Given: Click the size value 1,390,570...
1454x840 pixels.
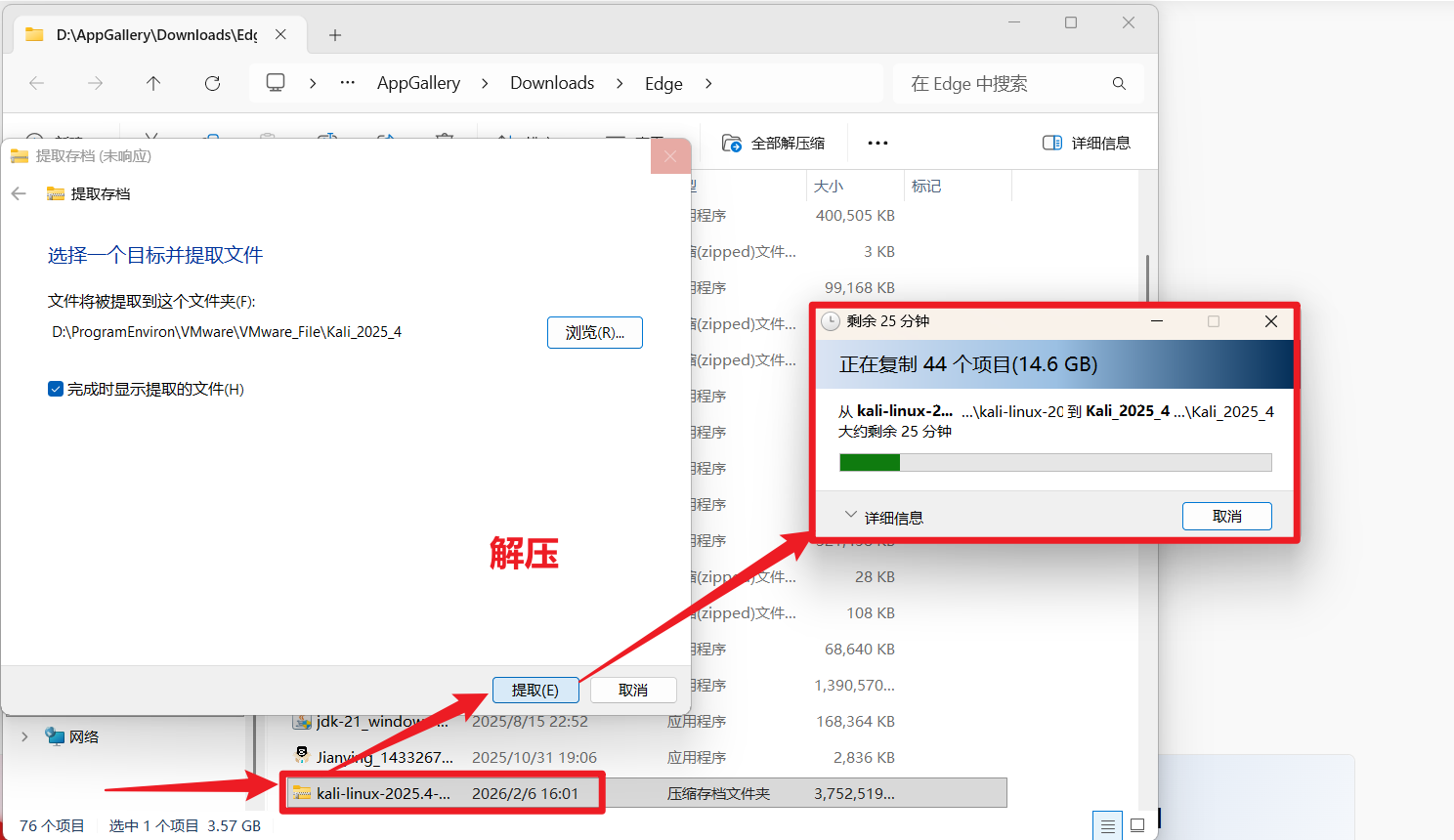Looking at the screenshot, I should click(x=854, y=685).
